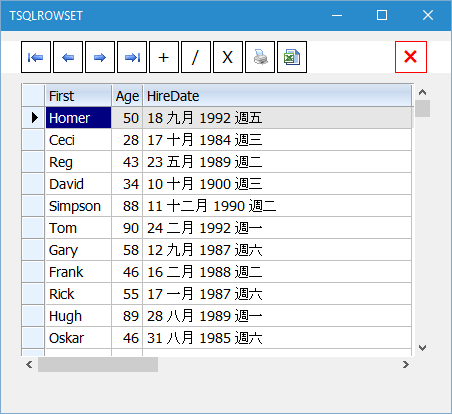452x414 pixels.
Task: Sort by First column header
Action: pyautogui.click(x=78, y=96)
